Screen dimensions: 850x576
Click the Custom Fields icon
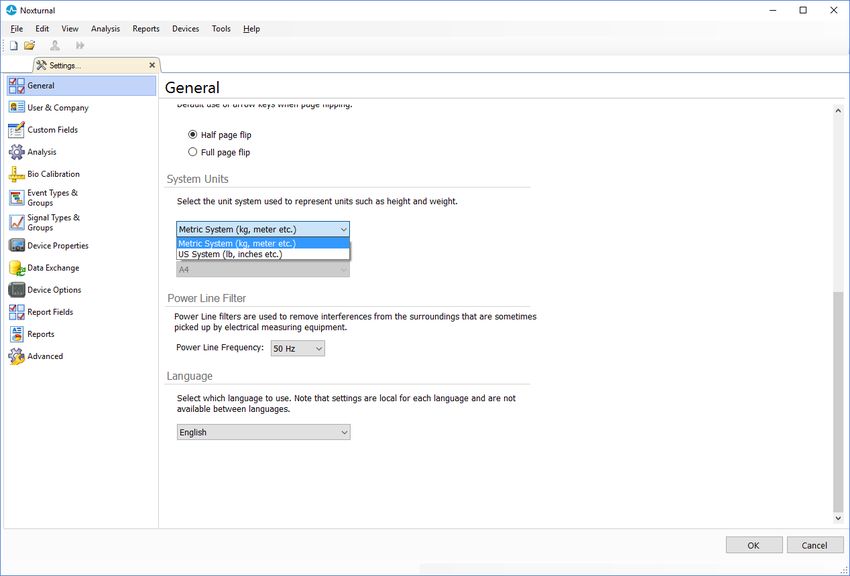click(17, 130)
